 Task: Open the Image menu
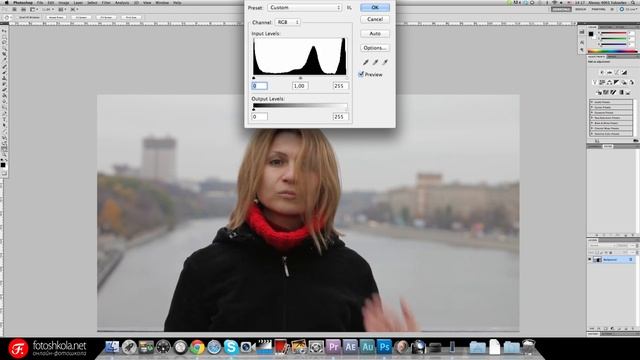click(x=64, y=2)
